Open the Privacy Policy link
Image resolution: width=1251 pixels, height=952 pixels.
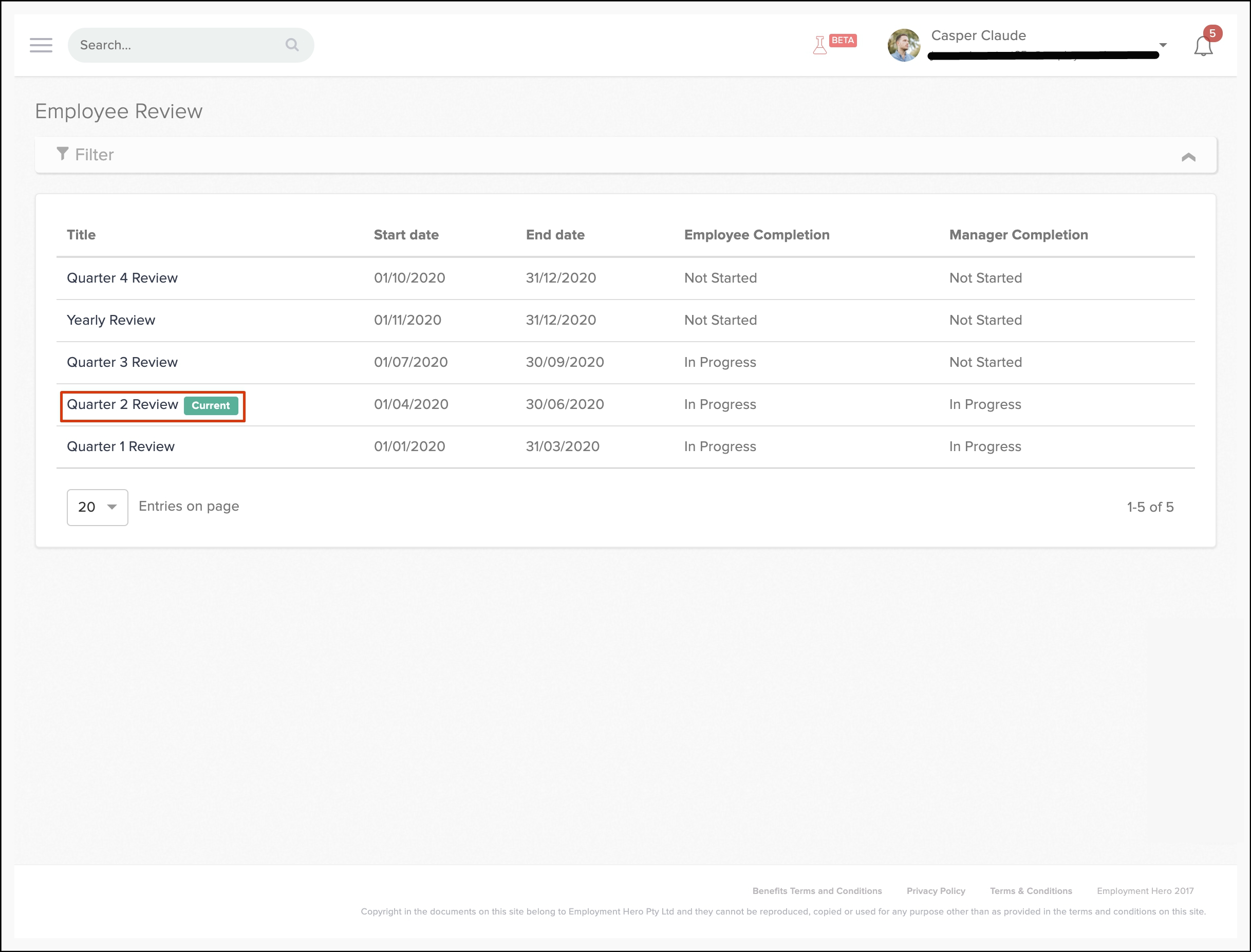pyautogui.click(x=936, y=891)
